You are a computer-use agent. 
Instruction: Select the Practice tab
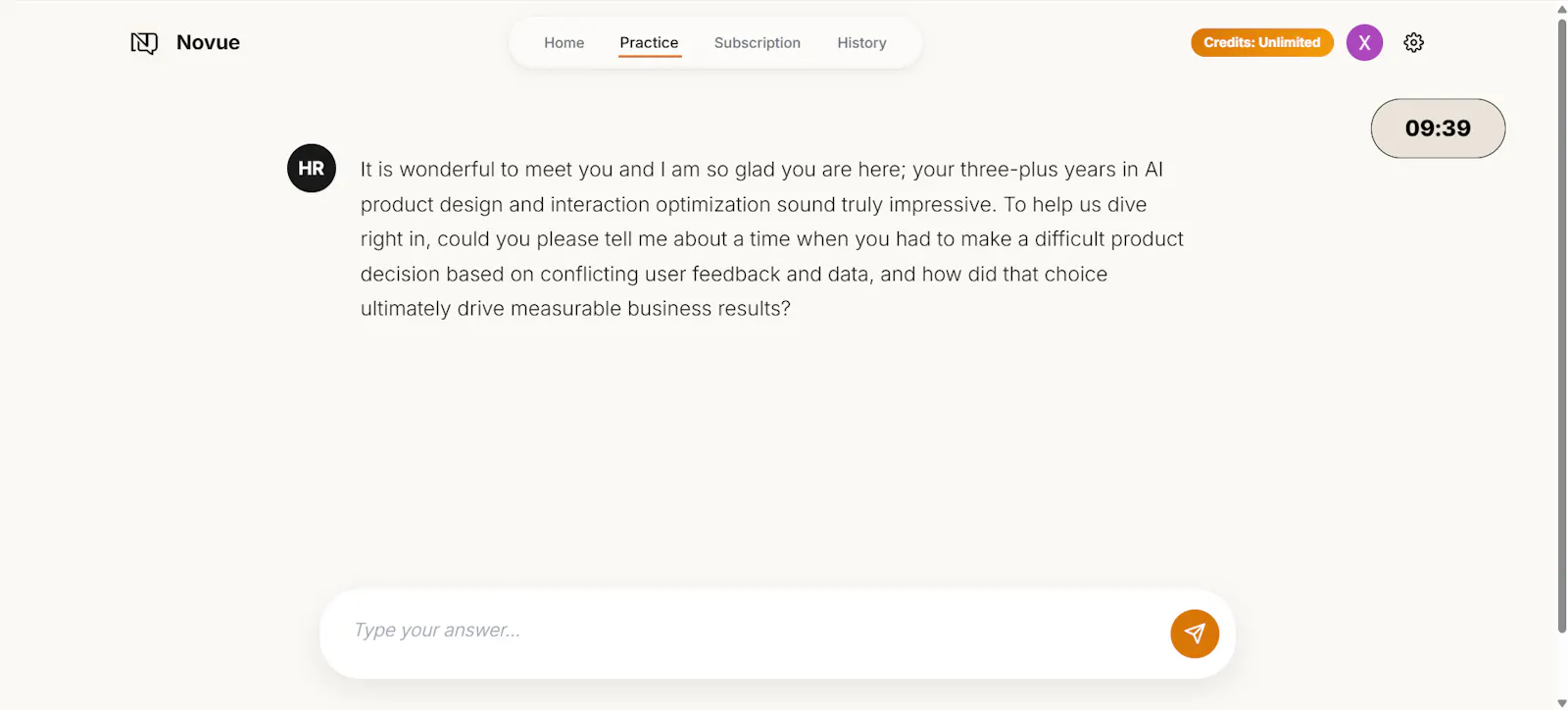point(649,42)
